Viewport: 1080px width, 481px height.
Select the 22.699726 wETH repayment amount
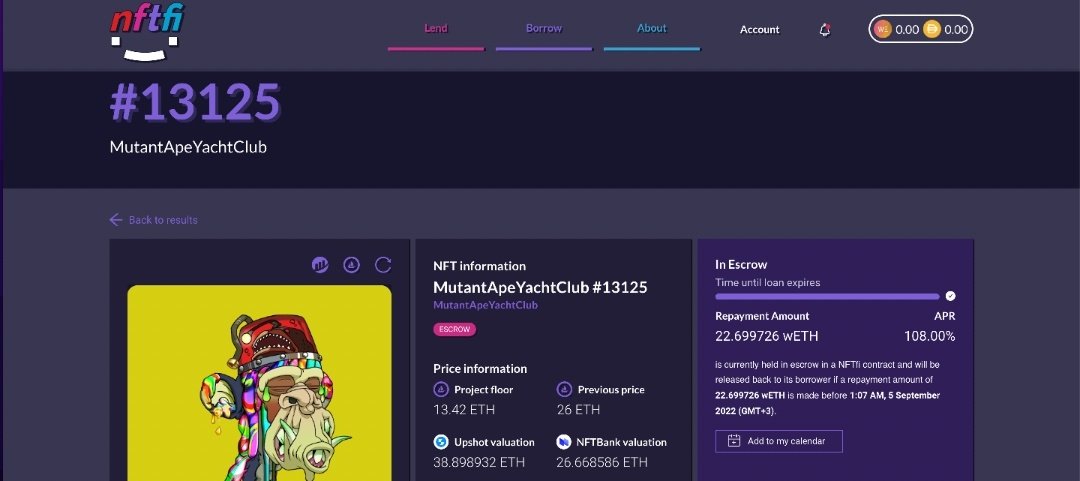coord(767,336)
